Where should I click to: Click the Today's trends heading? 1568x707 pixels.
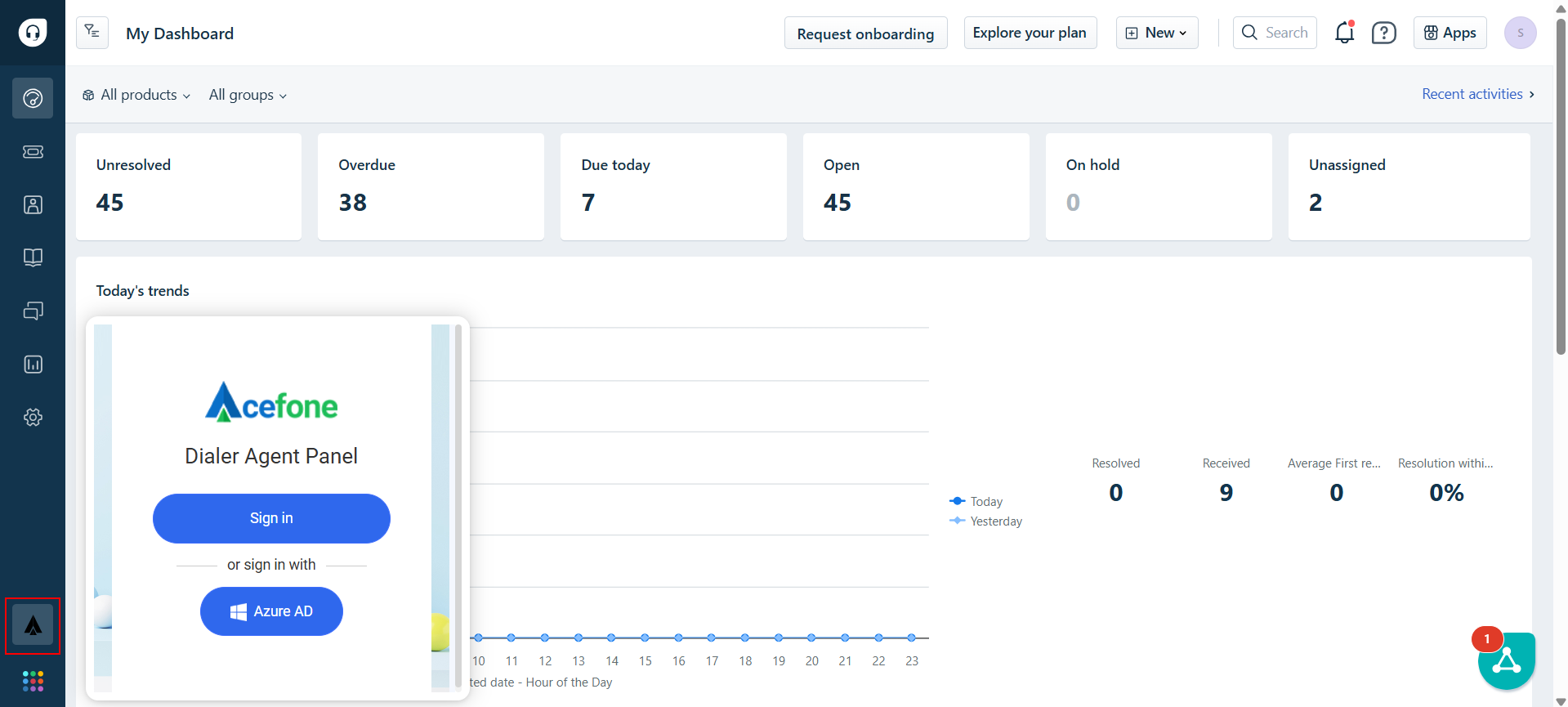point(142,291)
